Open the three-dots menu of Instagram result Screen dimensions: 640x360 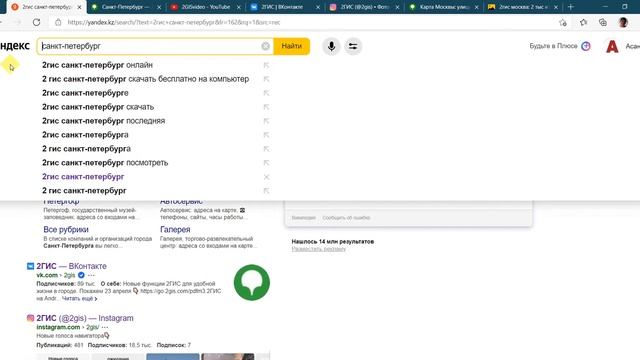pos(105,327)
